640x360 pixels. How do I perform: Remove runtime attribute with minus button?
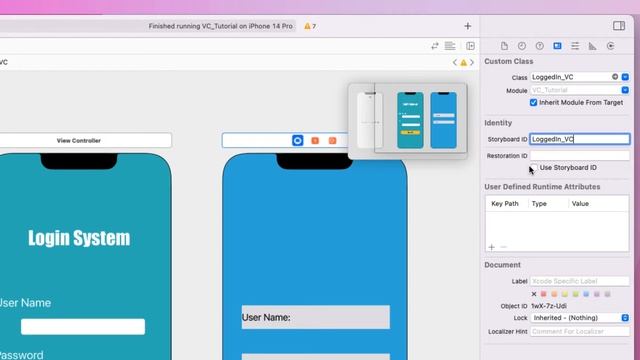click(x=503, y=247)
